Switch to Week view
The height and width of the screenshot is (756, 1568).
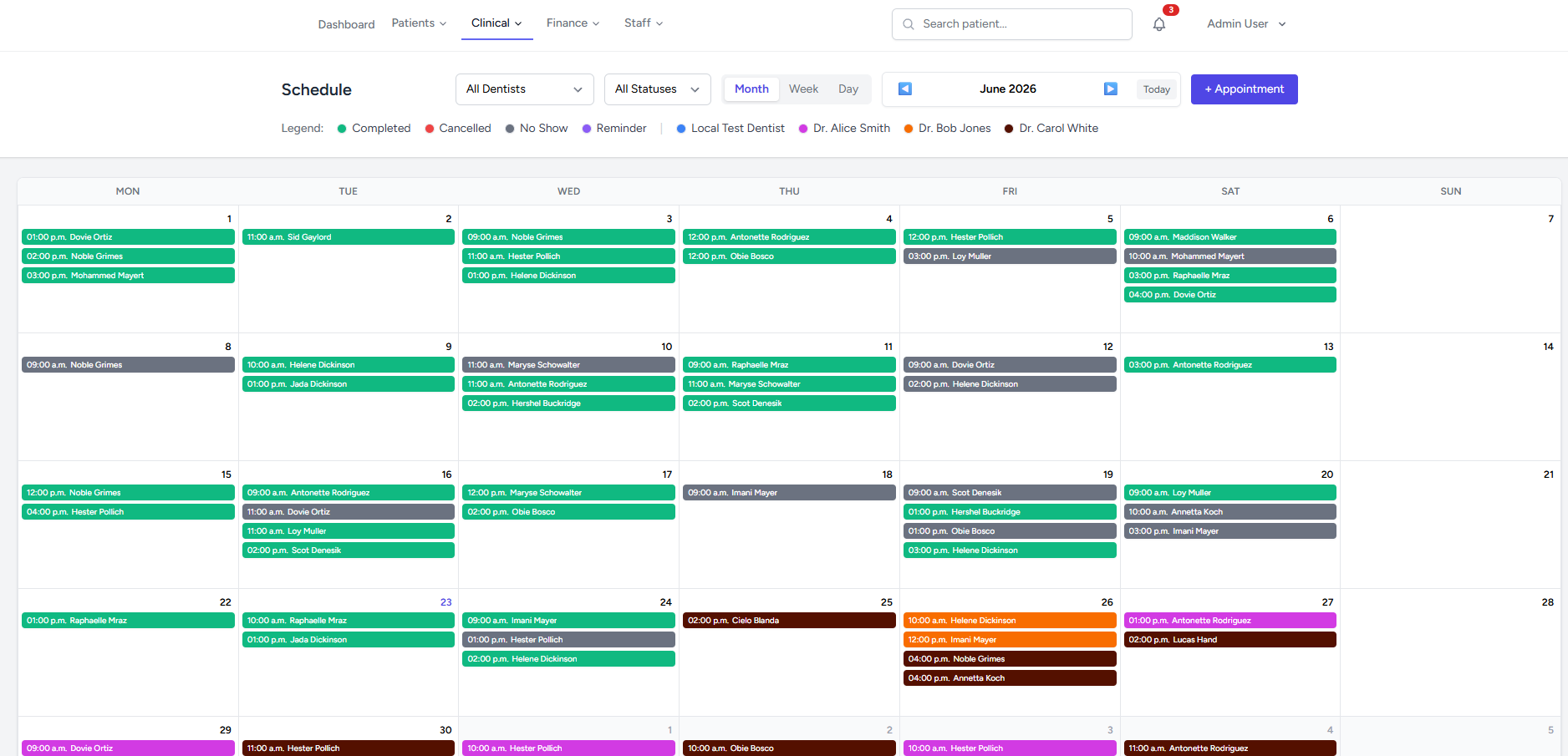pyautogui.click(x=803, y=89)
